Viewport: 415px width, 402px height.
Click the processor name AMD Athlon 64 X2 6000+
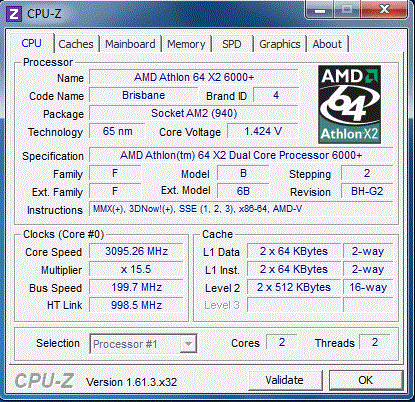[x=194, y=77]
